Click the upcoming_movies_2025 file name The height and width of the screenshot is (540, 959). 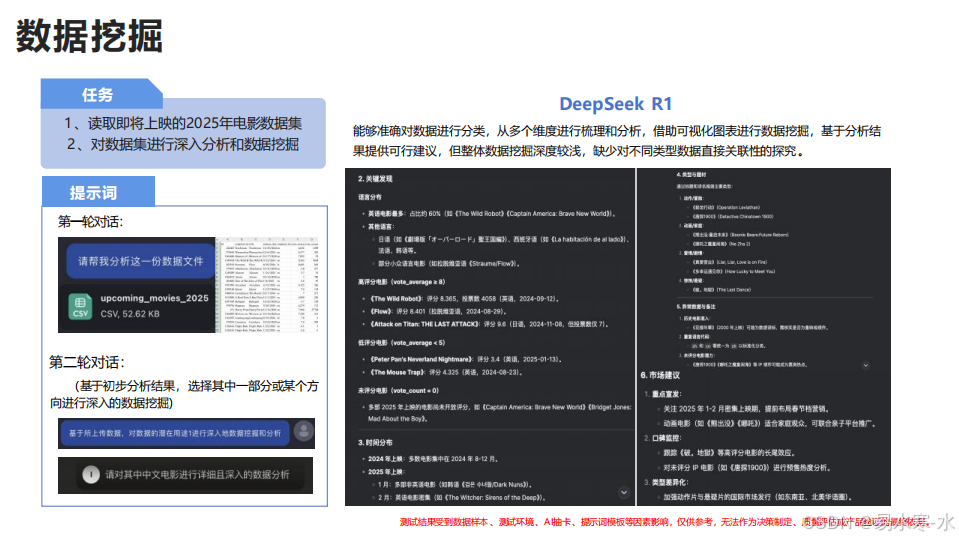[154, 298]
